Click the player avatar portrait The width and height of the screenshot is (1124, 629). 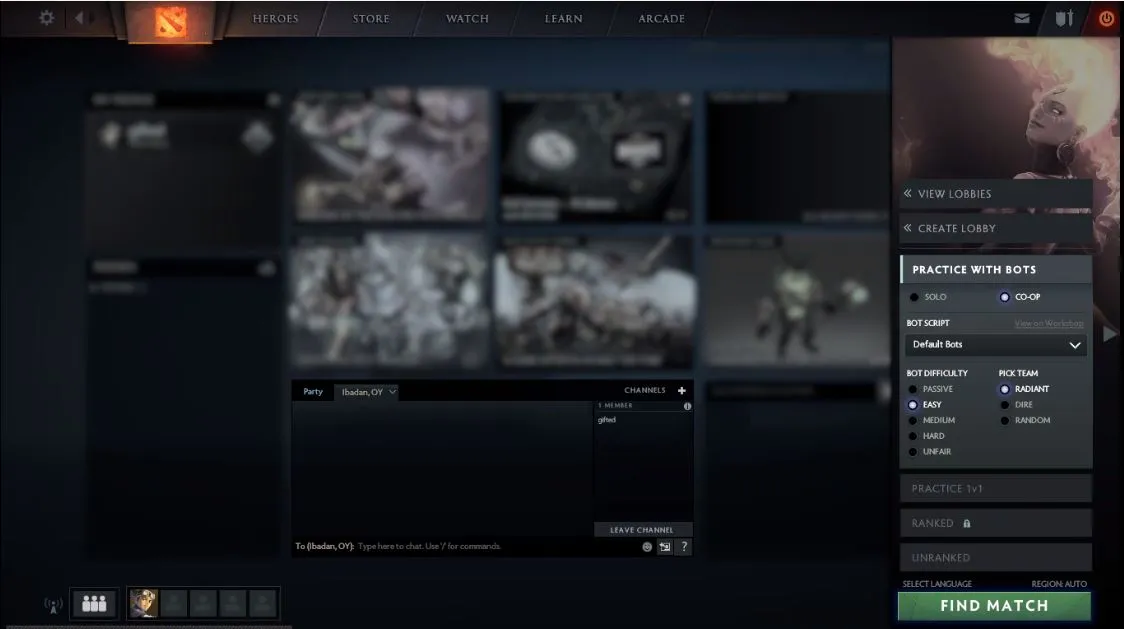coord(143,603)
